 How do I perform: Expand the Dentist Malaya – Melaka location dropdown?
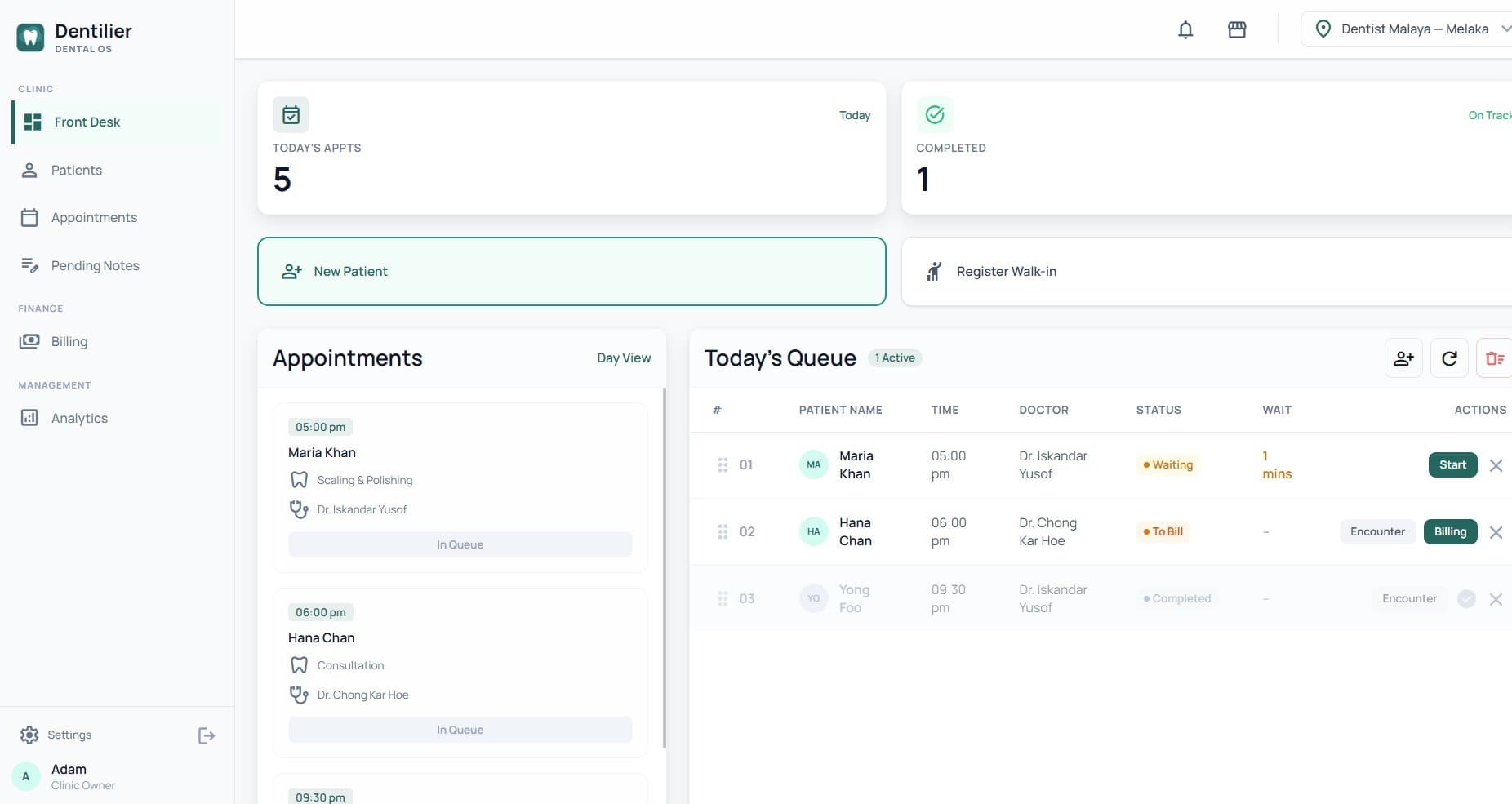pyautogui.click(x=1407, y=29)
